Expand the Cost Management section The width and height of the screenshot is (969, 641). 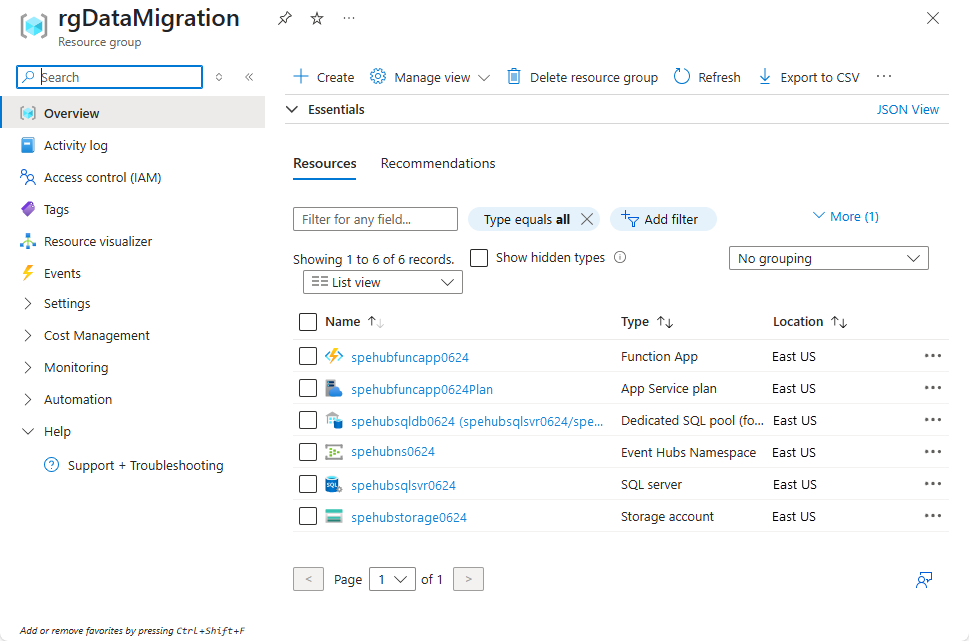coord(96,335)
